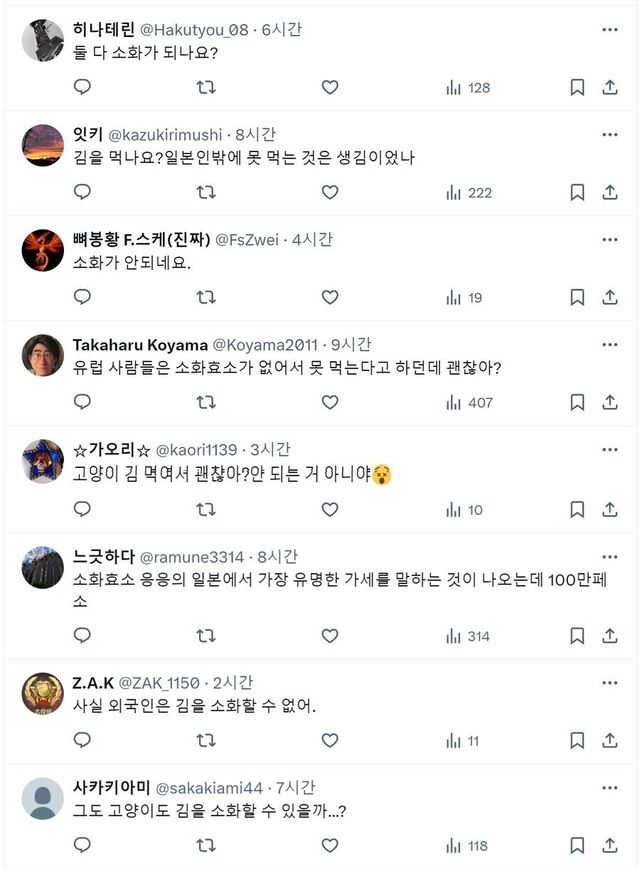View analytics showing 11 views on Z.A.K's tweet
The width and height of the screenshot is (640, 869).
coord(462,741)
